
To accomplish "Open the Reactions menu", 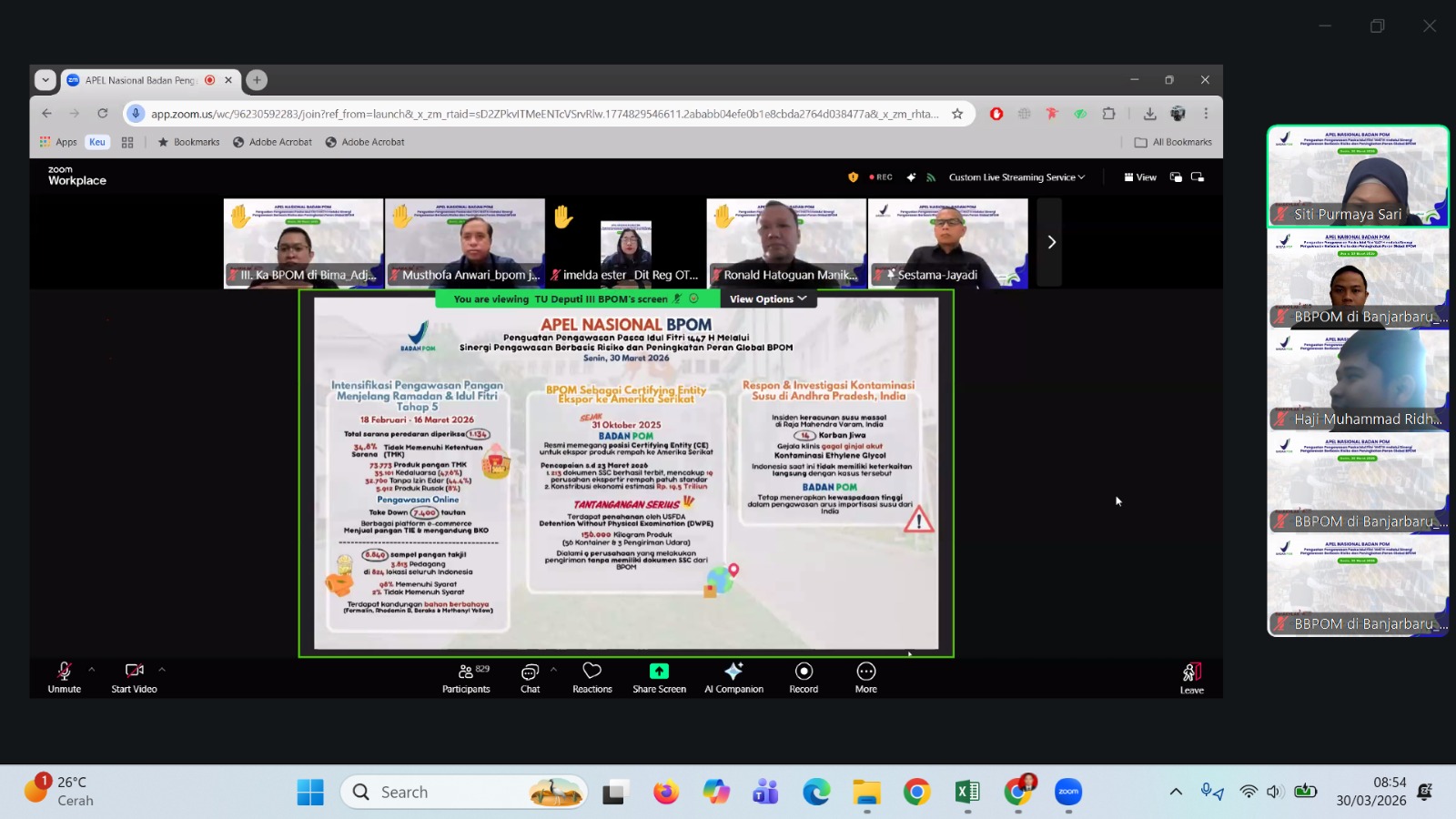I will click(591, 677).
